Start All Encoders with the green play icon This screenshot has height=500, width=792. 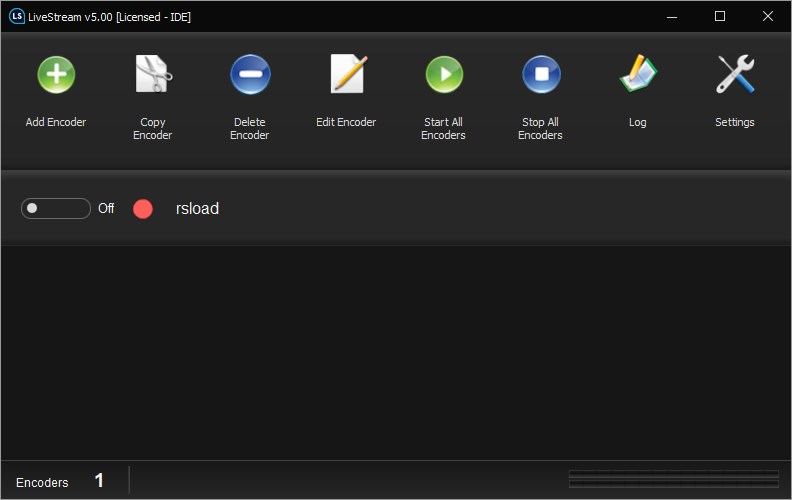(x=444, y=75)
